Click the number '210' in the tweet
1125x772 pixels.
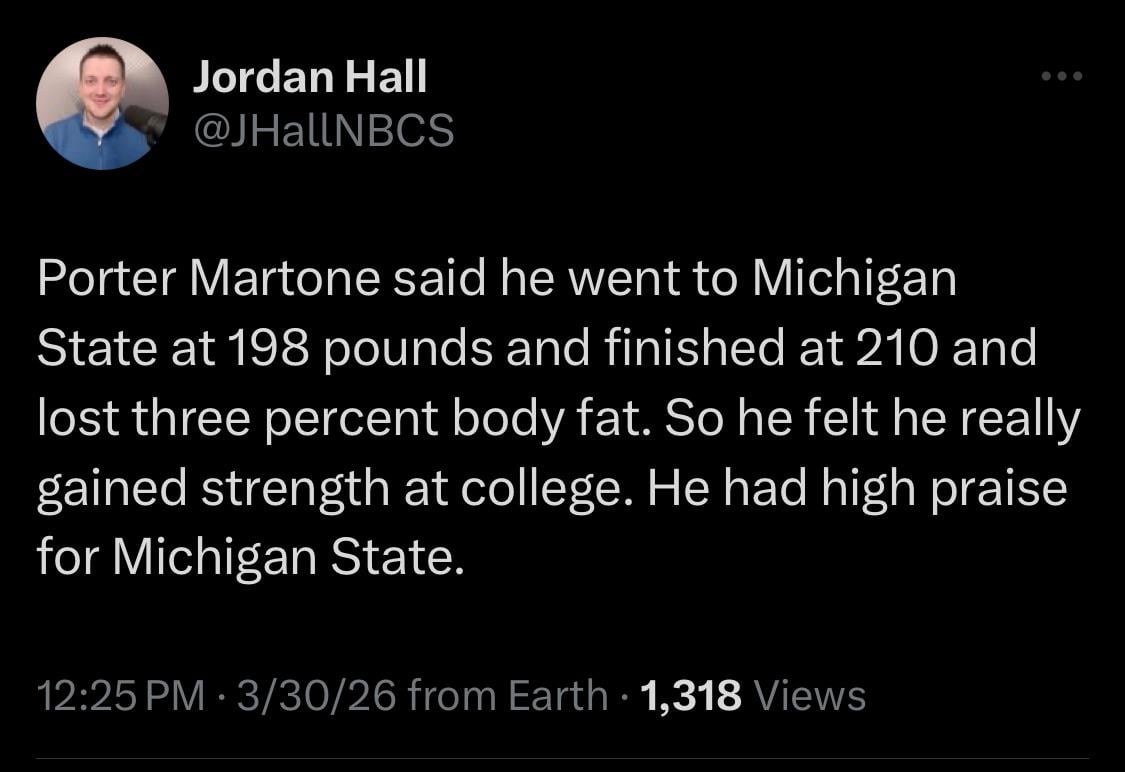898,350
